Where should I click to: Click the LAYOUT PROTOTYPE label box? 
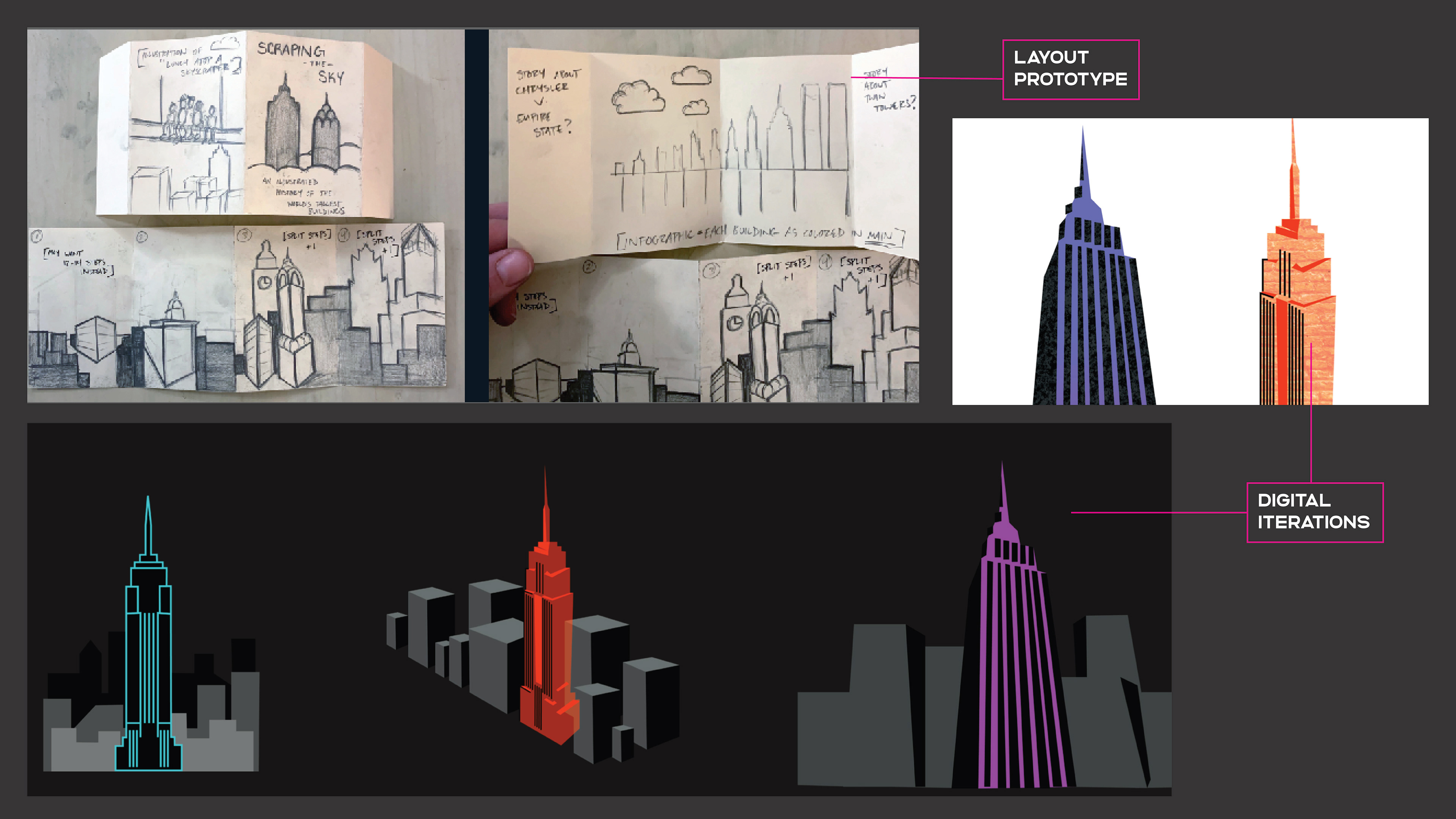coord(1070,69)
